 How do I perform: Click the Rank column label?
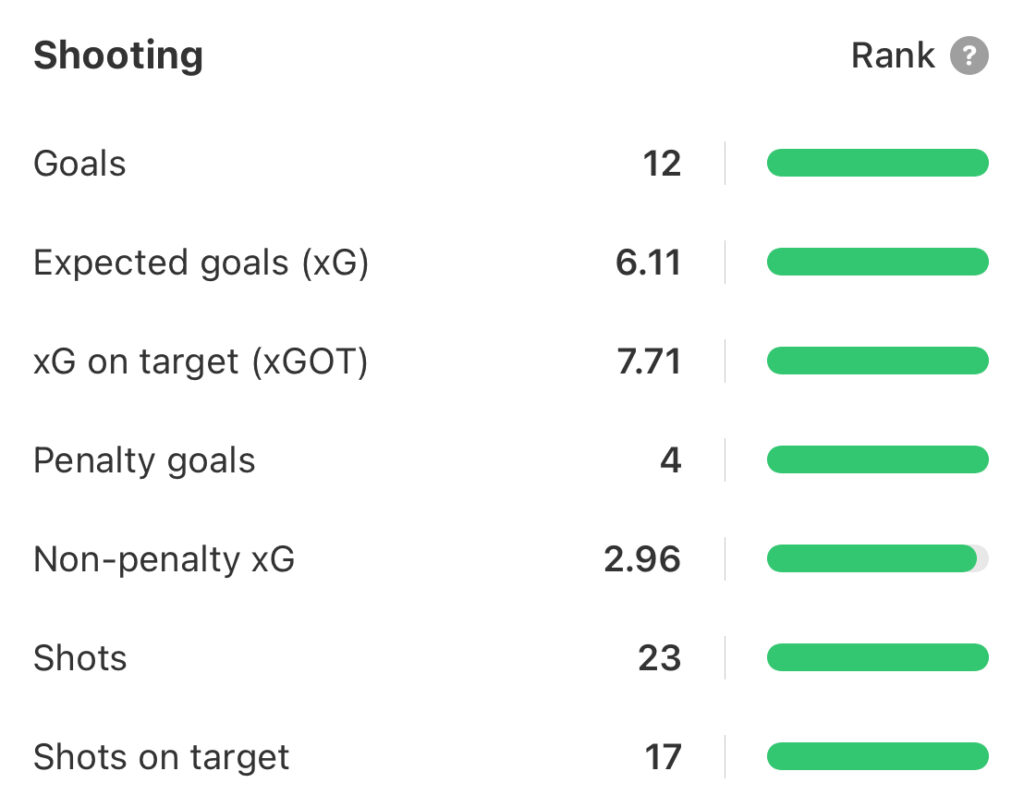892,56
